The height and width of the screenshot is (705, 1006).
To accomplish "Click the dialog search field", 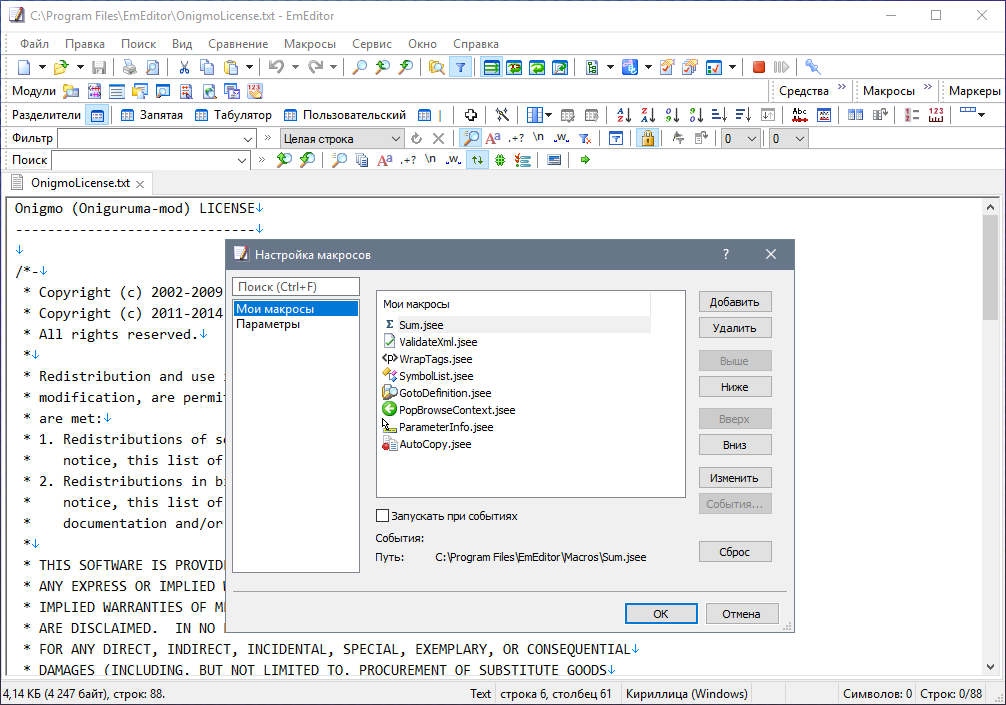I will (x=295, y=287).
